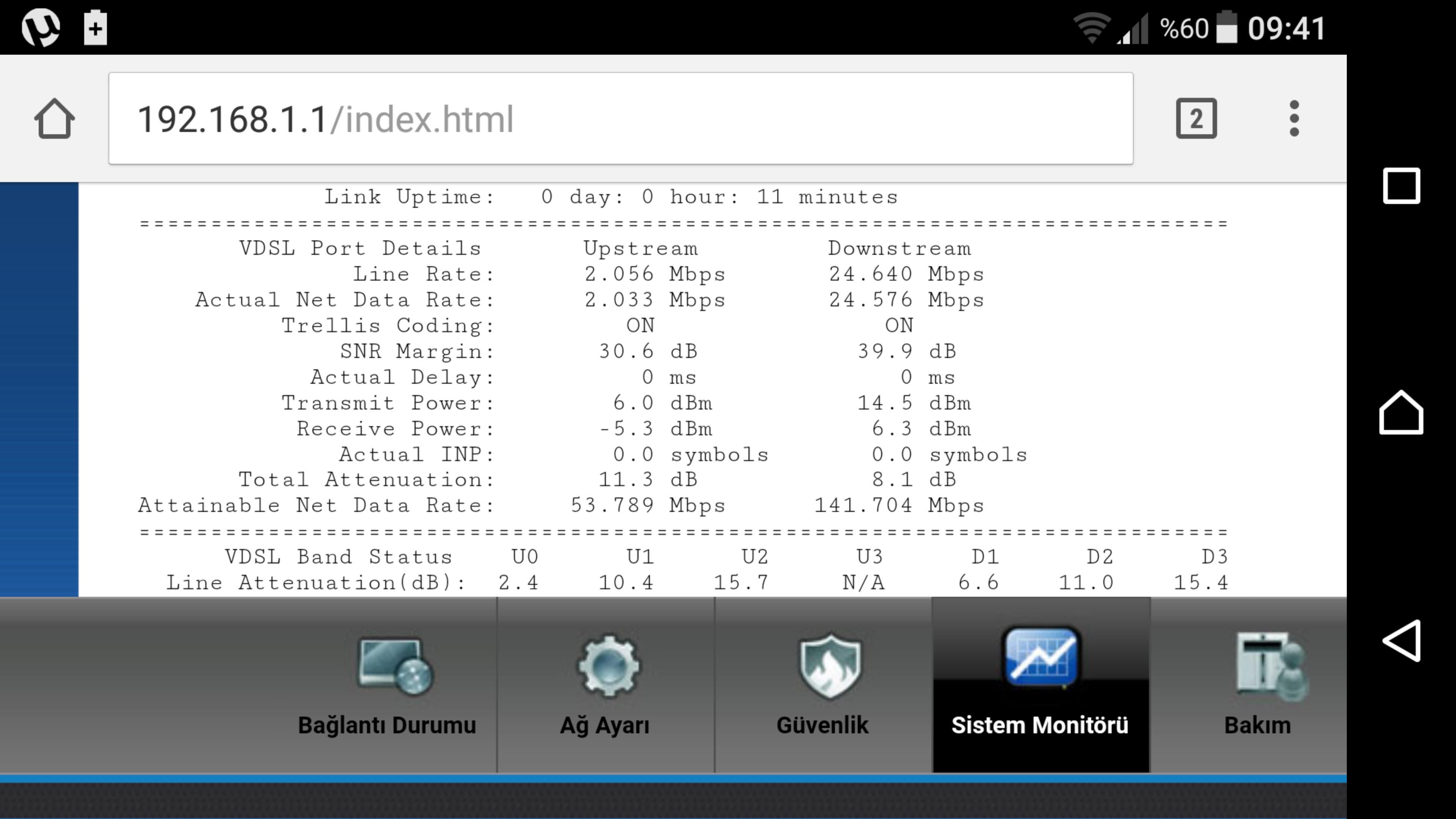Switch to the Ağ Ayarı tab label
Viewport: 1456px width, 819px height.
coord(604,725)
